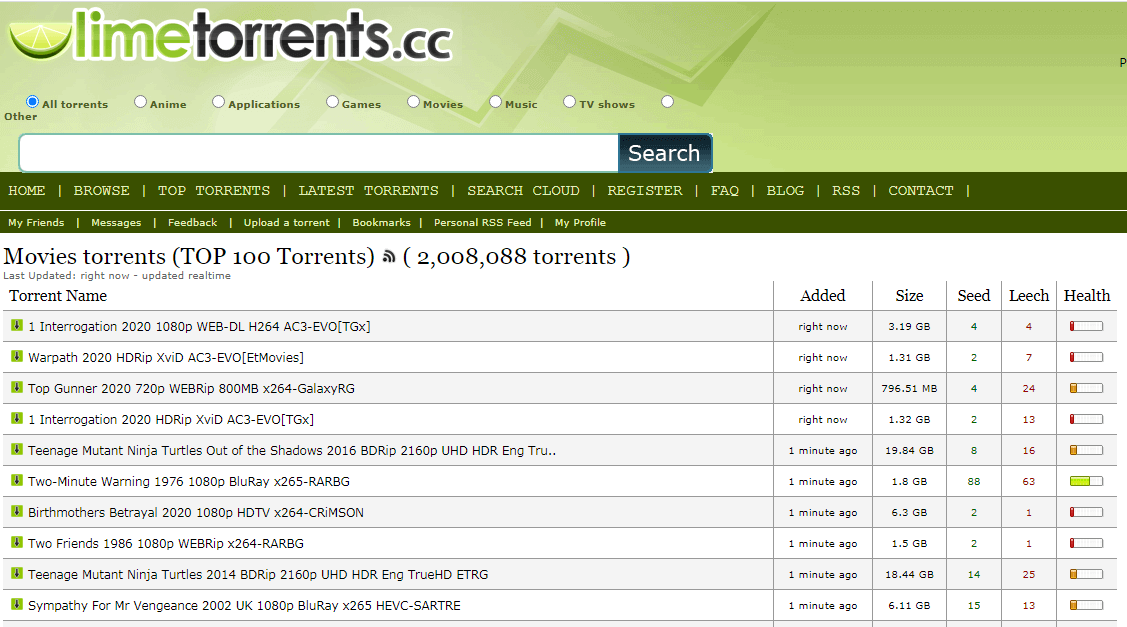Download icon for Teenage Mutant Ninja Turtles 2014

pos(17,573)
